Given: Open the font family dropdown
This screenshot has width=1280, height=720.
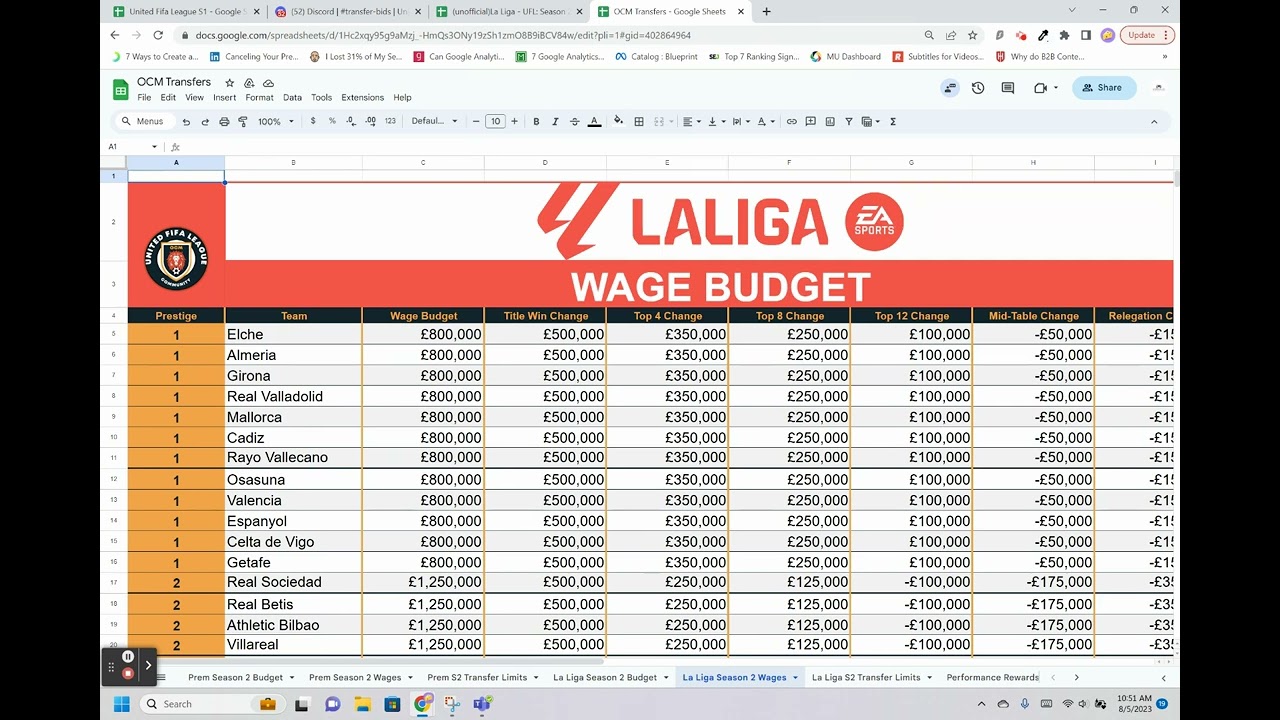Looking at the screenshot, I should 434,121.
